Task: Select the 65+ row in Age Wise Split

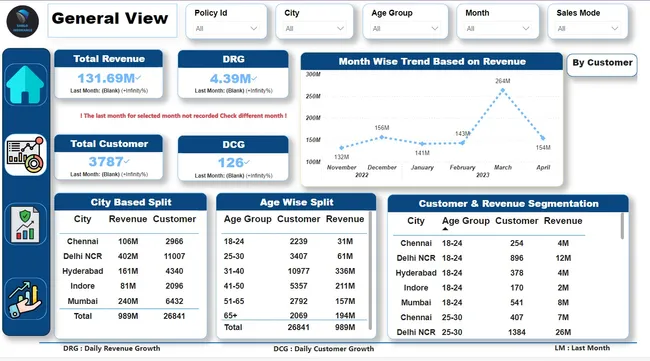Action: (x=293, y=315)
